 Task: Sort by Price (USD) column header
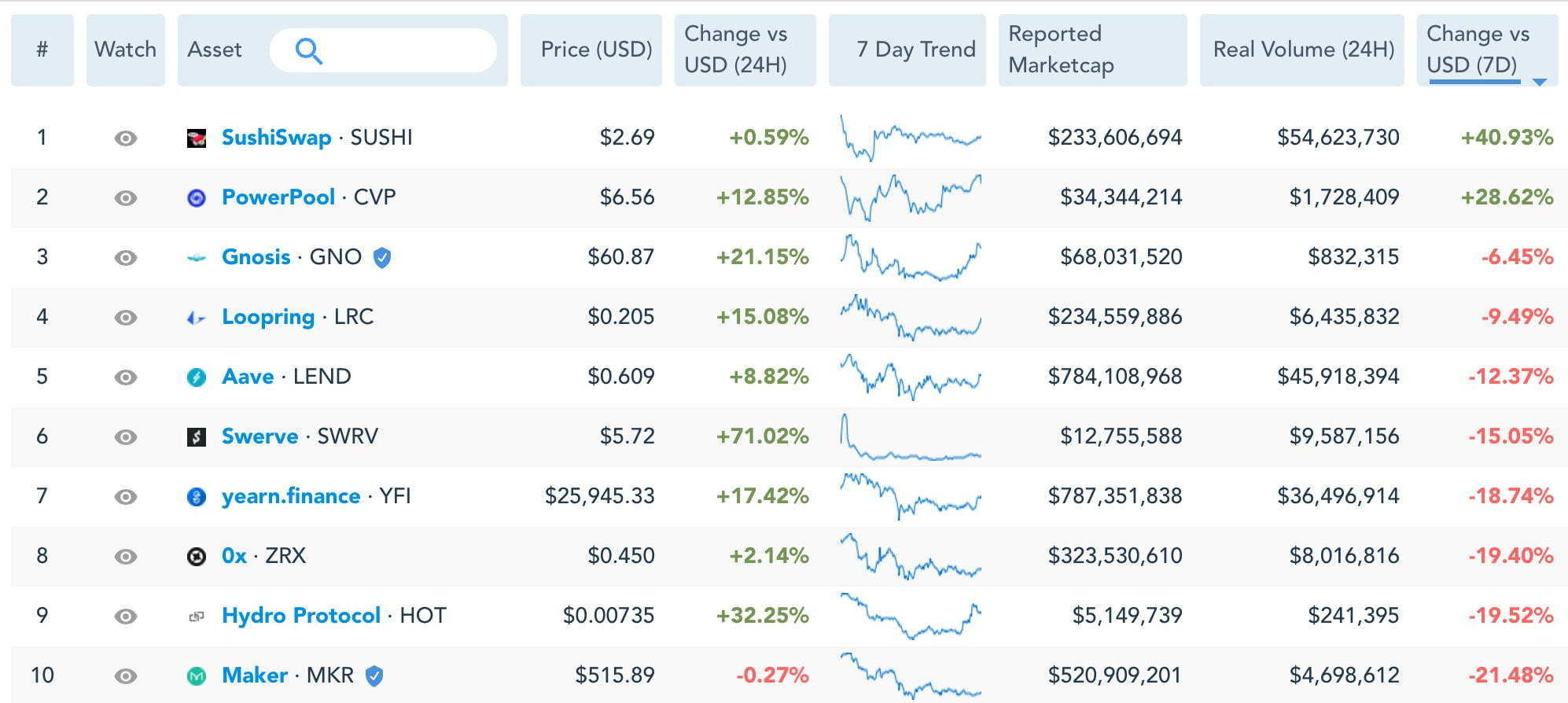pyautogui.click(x=595, y=50)
